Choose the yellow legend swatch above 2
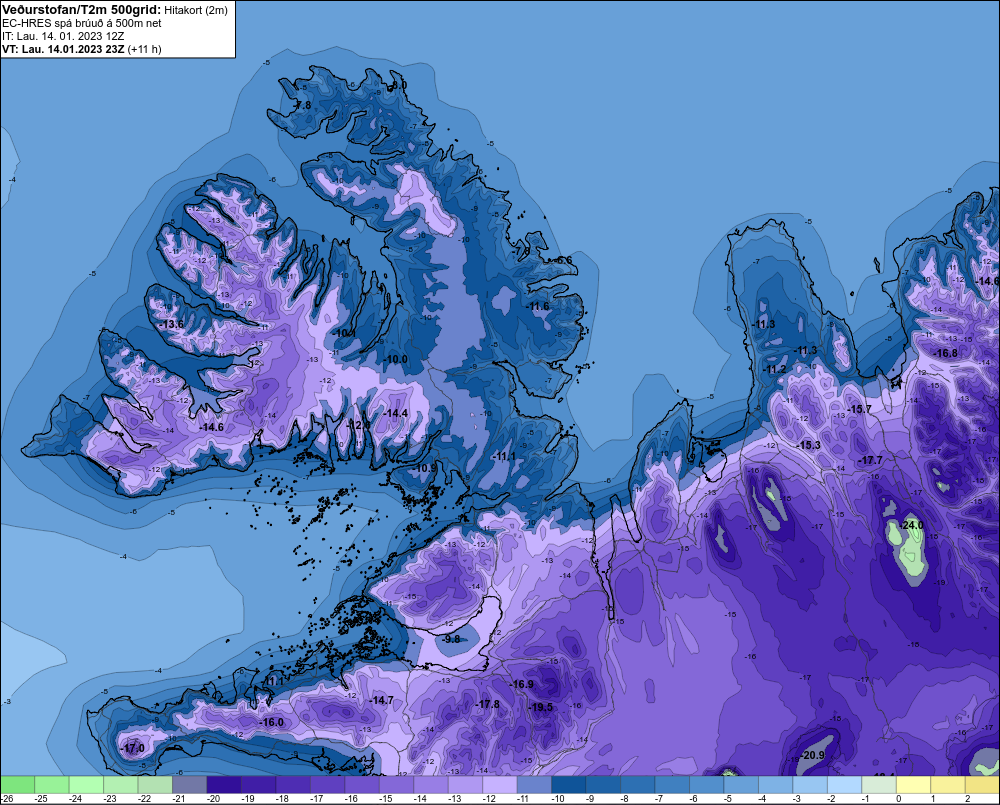1000x805 pixels. (x=982, y=784)
